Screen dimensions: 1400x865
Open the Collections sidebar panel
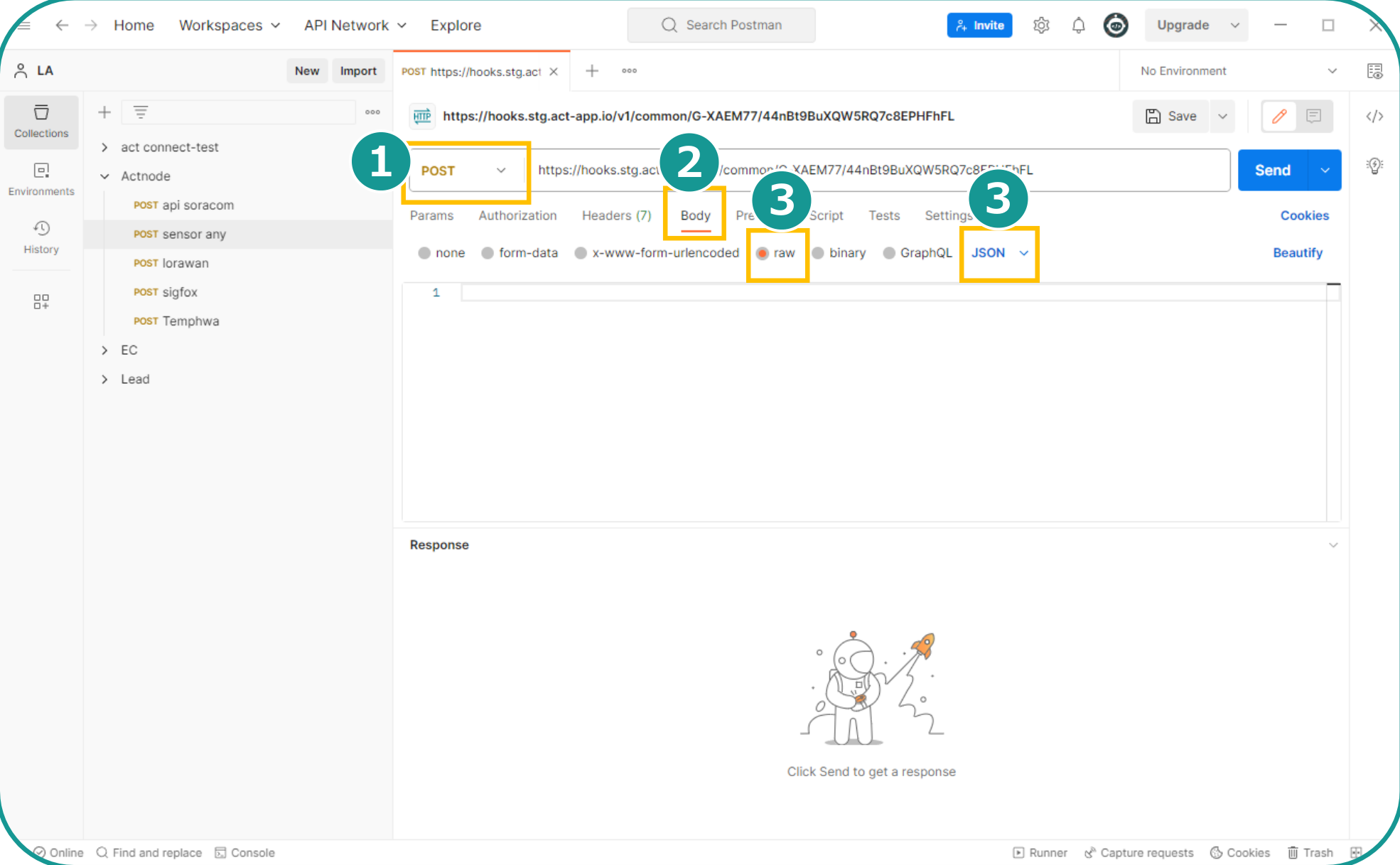coord(41,122)
